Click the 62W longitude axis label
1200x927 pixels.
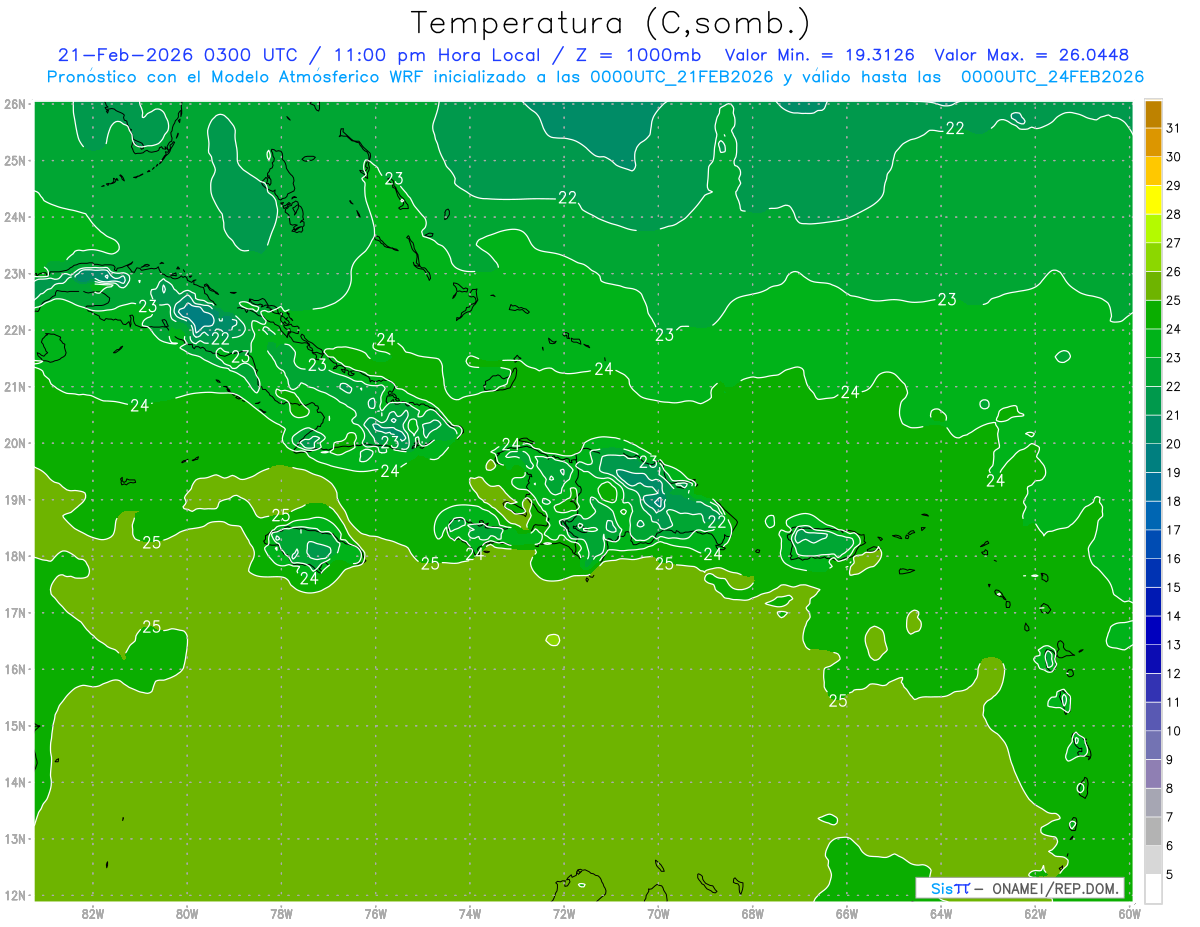pos(1035,914)
